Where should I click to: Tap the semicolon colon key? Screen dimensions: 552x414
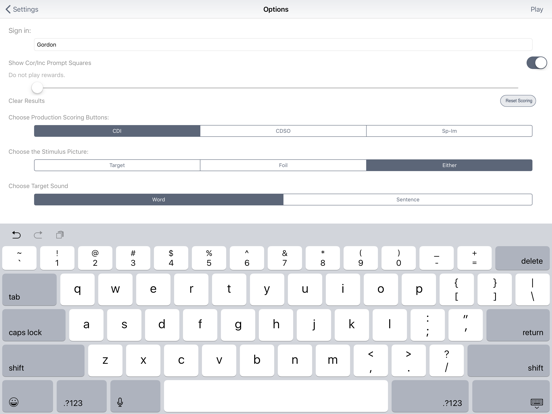[427, 325]
